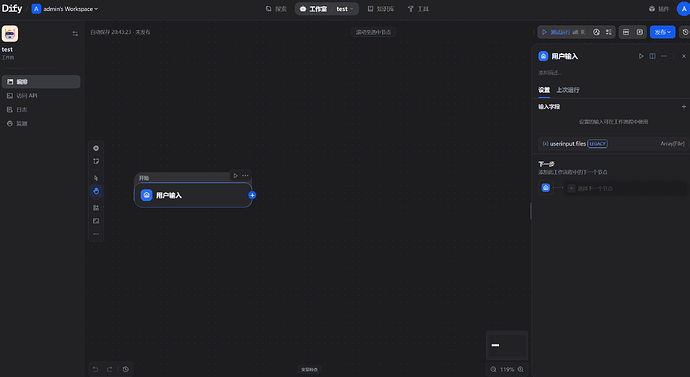Open the 工具 (Tools) tab
The height and width of the screenshot is (377, 690).
[418, 9]
